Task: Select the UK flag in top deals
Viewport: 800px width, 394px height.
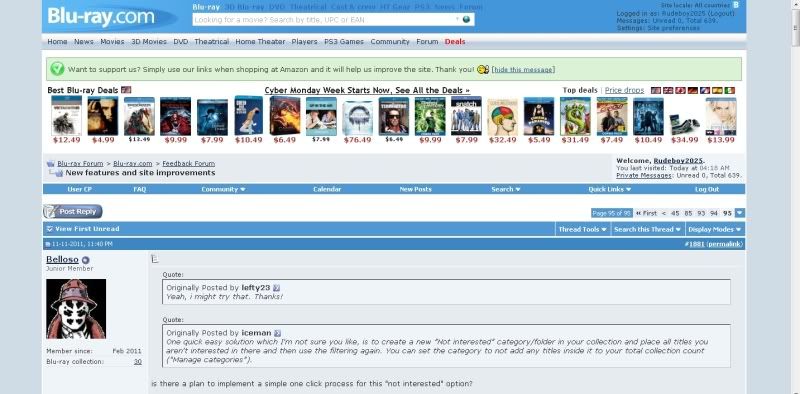Action: pyautogui.click(x=668, y=90)
